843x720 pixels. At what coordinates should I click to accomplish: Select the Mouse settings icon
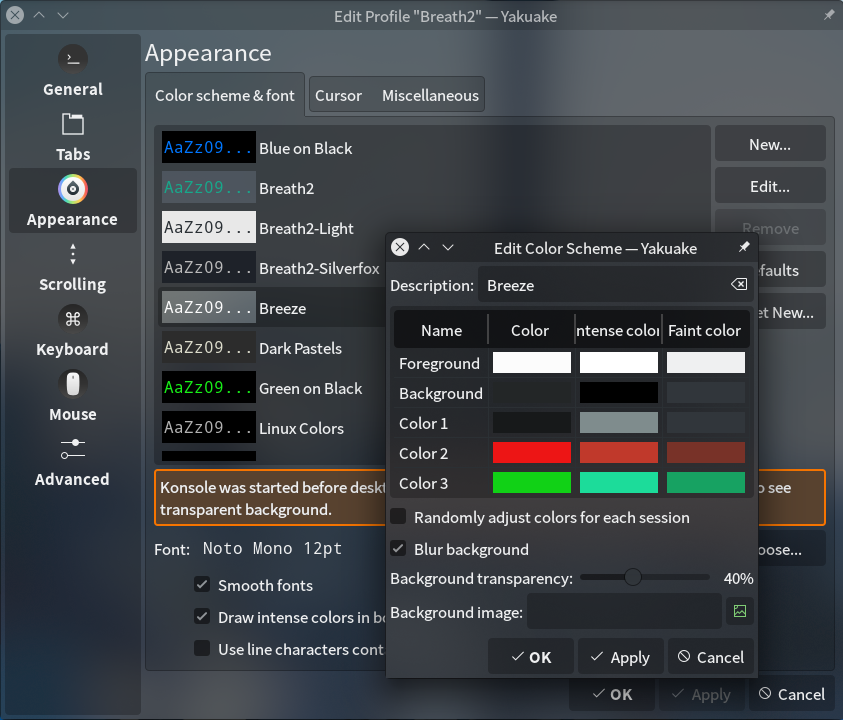click(x=73, y=384)
